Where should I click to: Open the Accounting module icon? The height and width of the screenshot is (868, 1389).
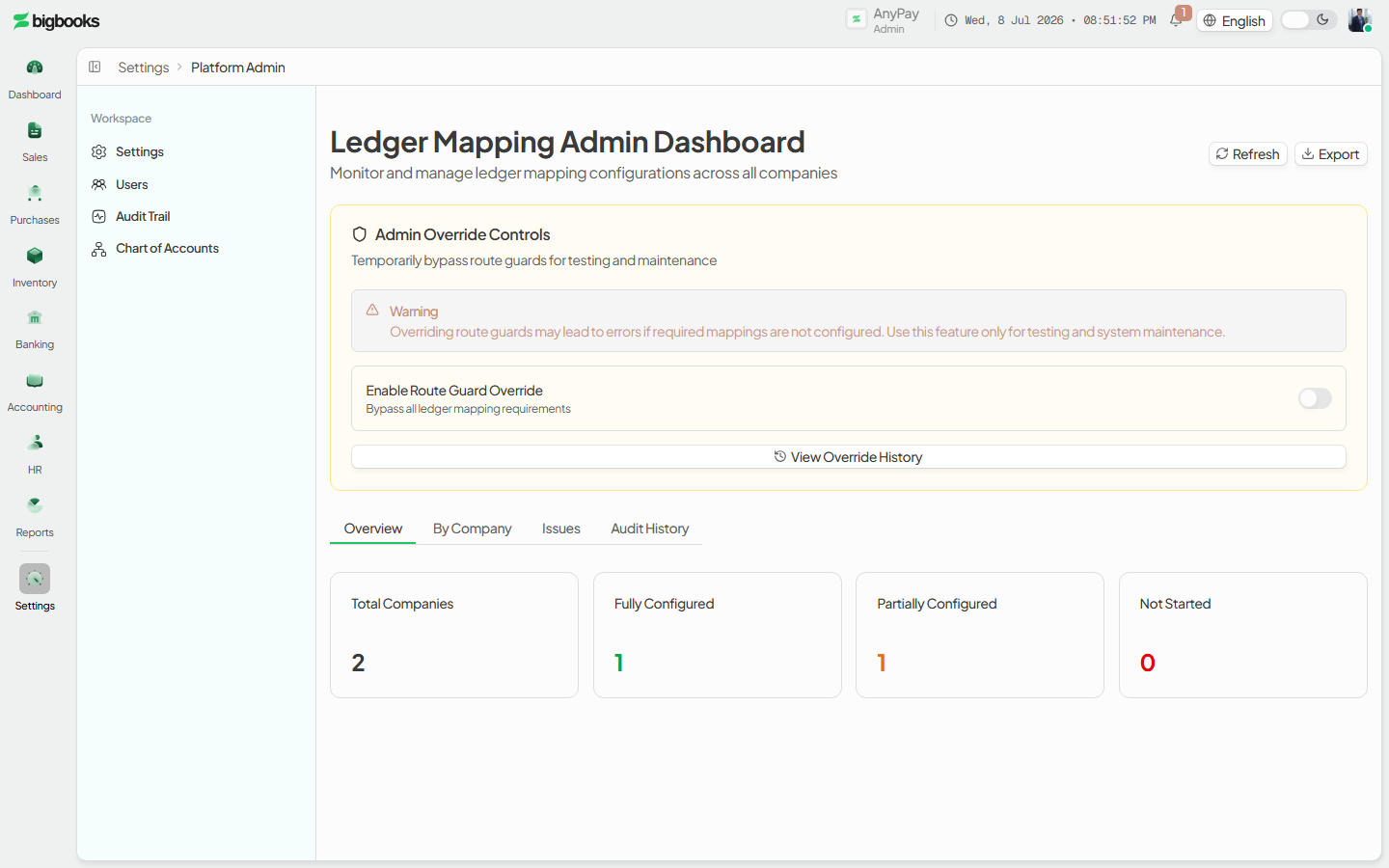[35, 380]
